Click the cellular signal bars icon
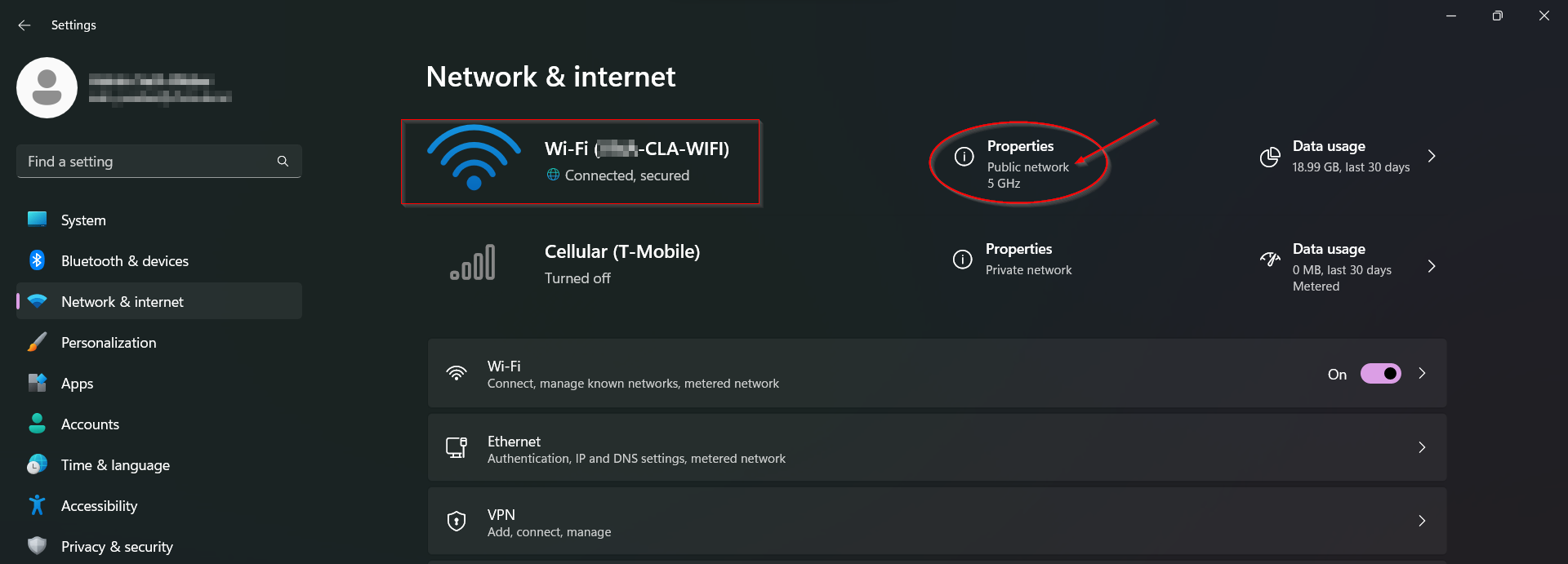The width and height of the screenshot is (1568, 564). [x=473, y=262]
